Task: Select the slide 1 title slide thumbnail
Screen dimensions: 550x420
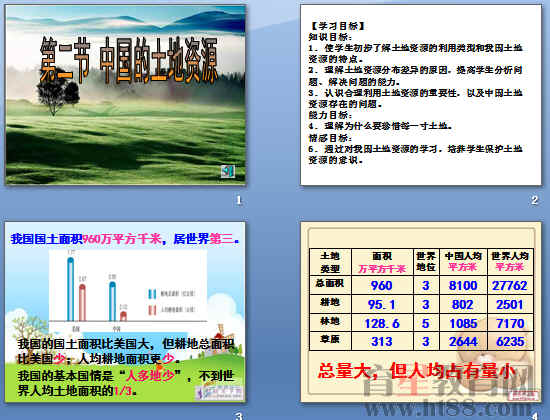Action: pyautogui.click(x=125, y=95)
